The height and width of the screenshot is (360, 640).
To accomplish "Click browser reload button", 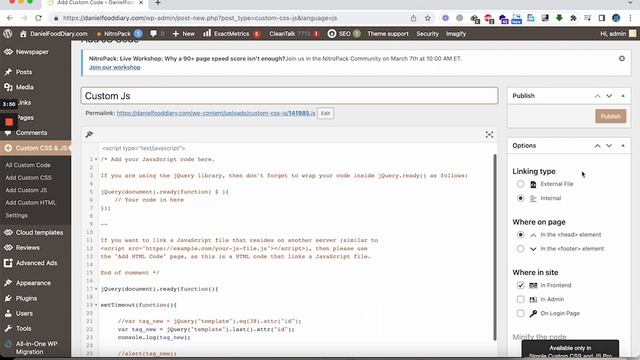I will pos(38,18).
